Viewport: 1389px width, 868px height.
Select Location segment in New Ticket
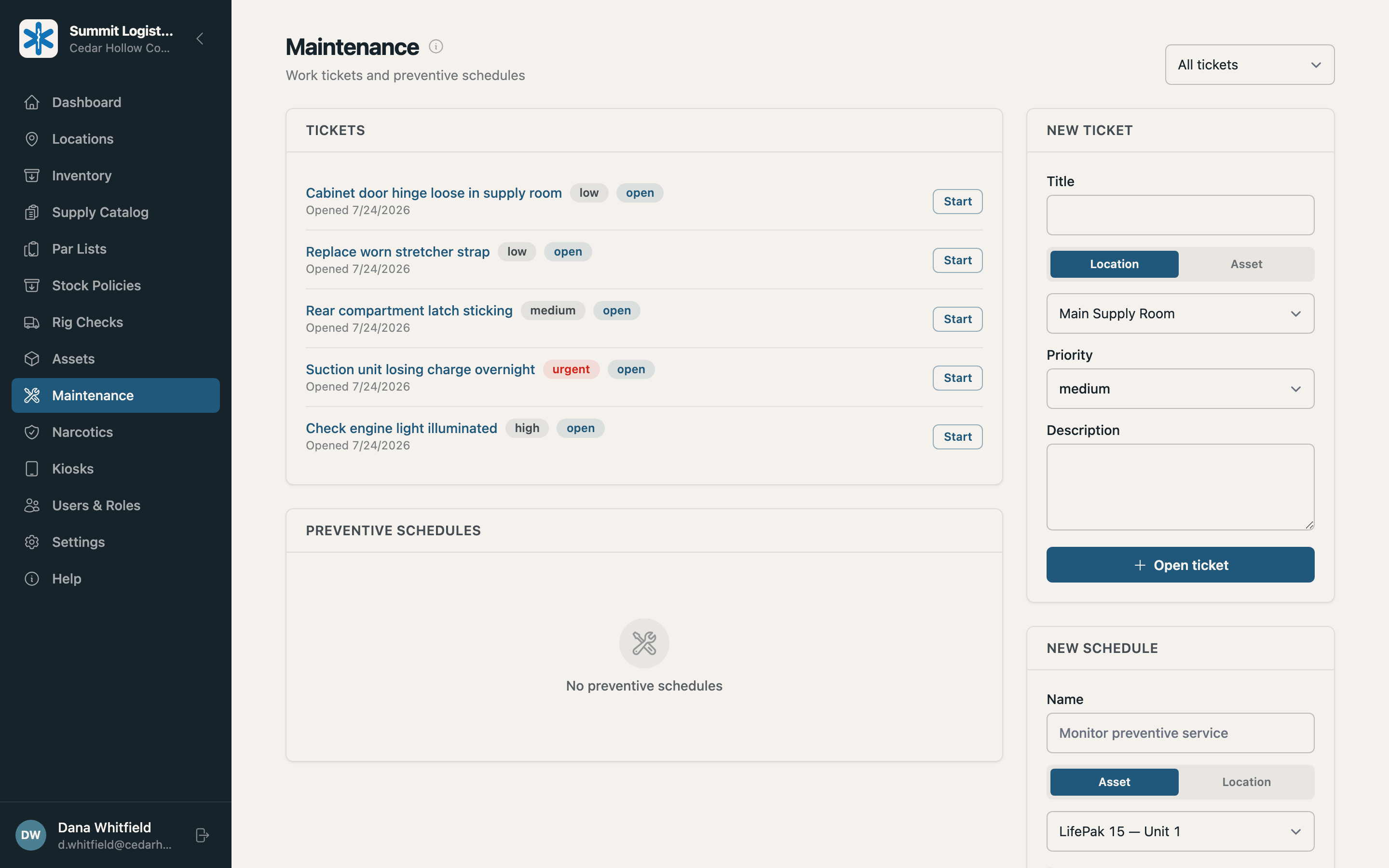pyautogui.click(x=1114, y=264)
